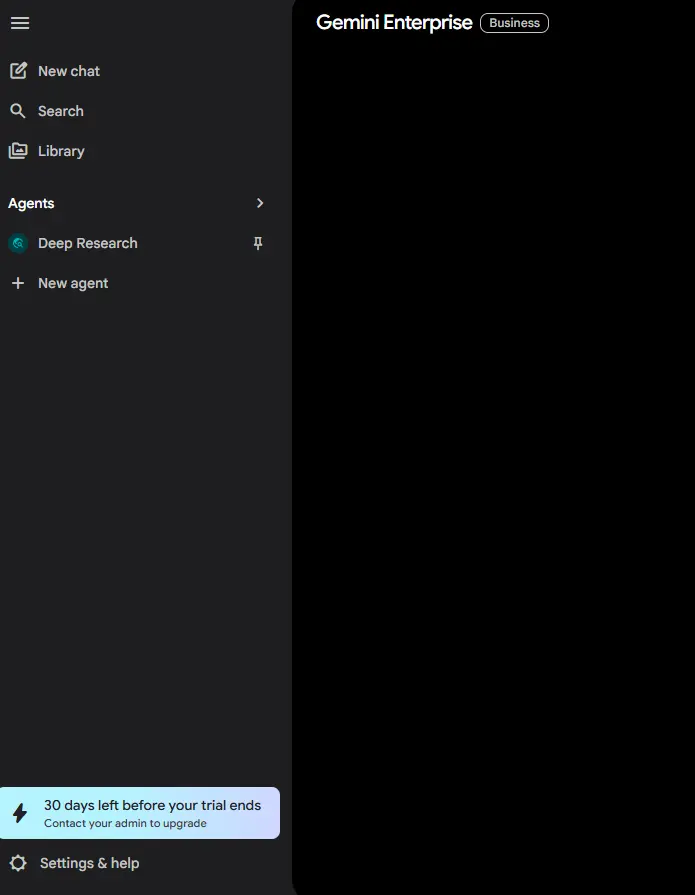
Task: Click the Settings gear icon
Action: point(18,863)
